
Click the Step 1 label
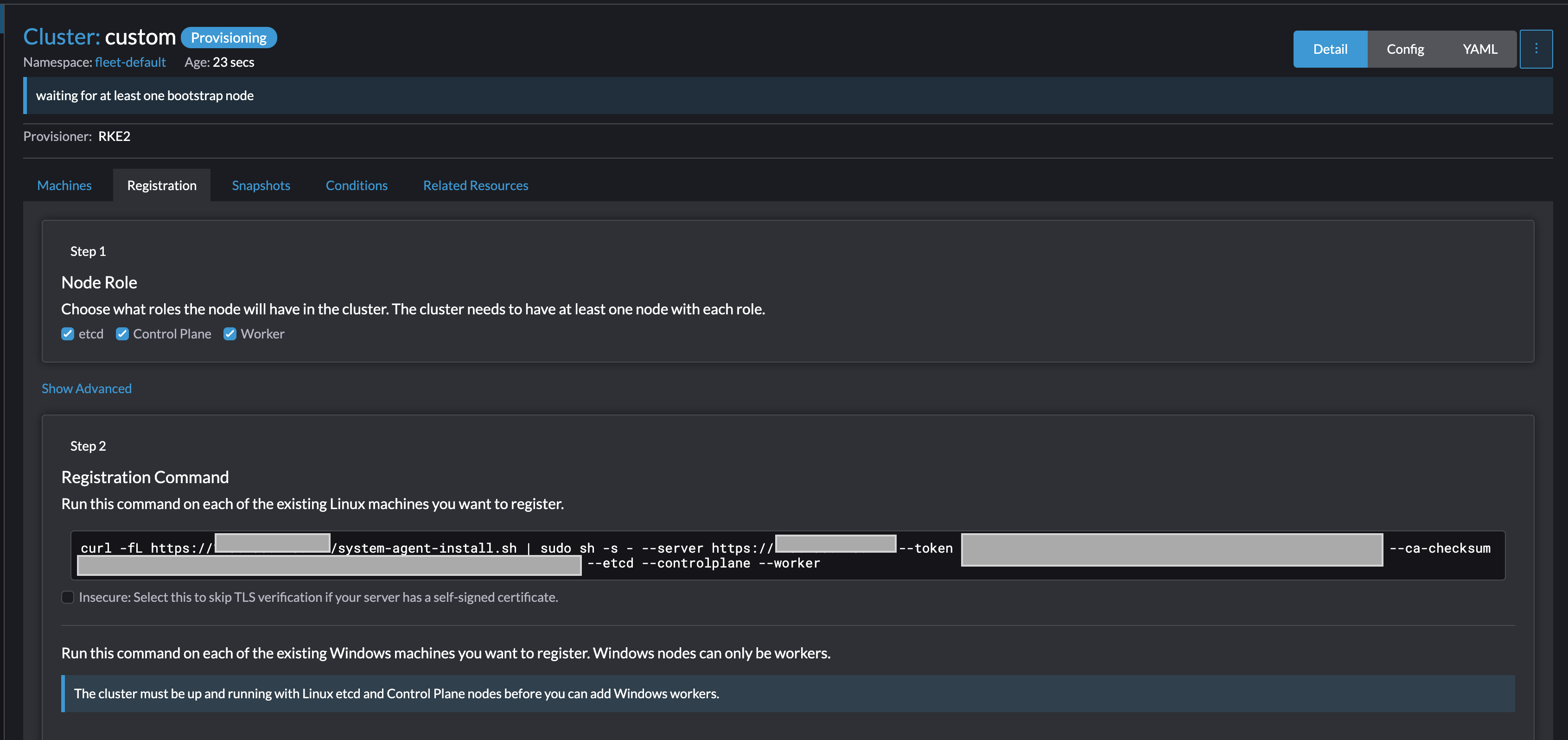tap(88, 251)
